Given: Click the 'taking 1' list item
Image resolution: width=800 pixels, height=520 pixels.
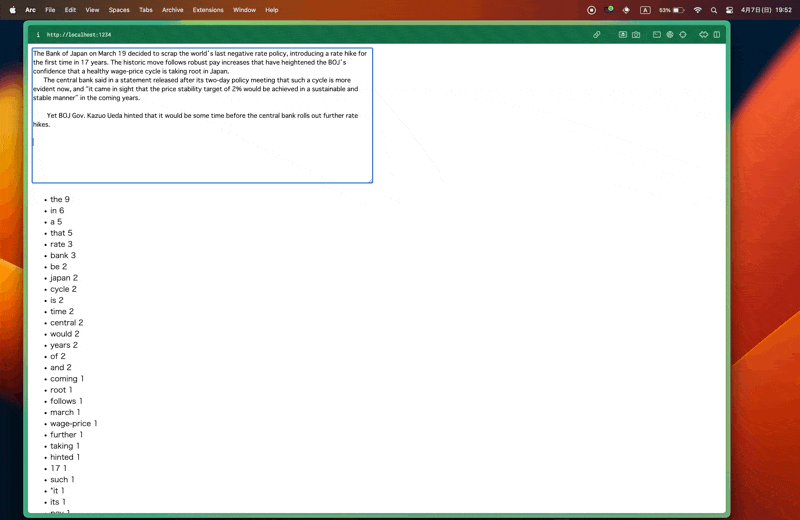Looking at the screenshot, I should pos(65,446).
